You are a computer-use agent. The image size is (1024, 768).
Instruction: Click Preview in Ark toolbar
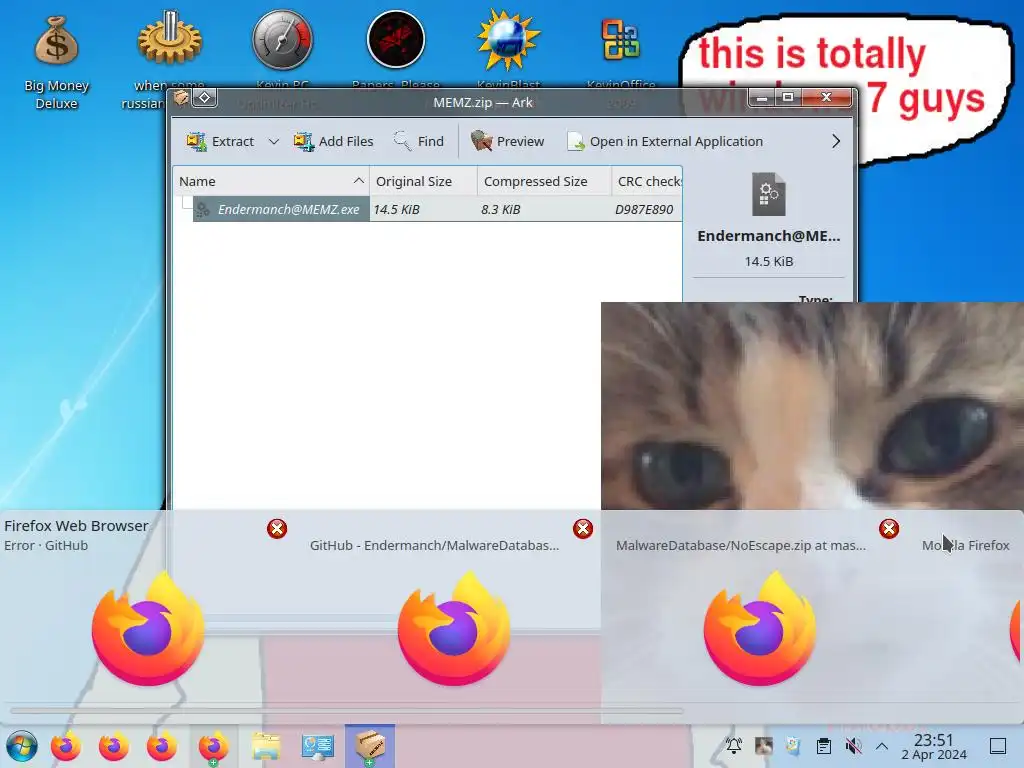point(507,141)
